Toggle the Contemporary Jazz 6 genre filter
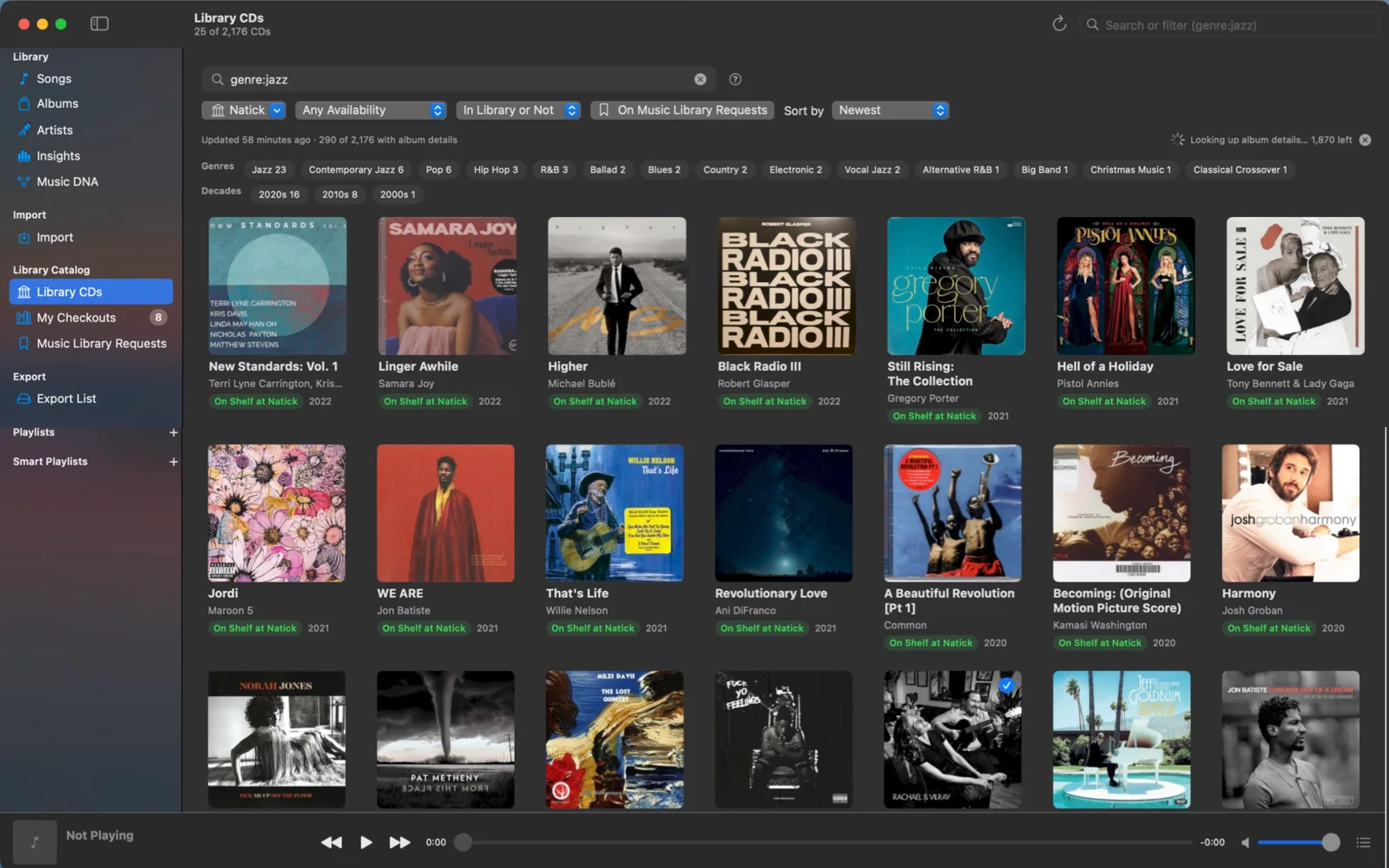This screenshot has height=868, width=1389. (x=356, y=170)
